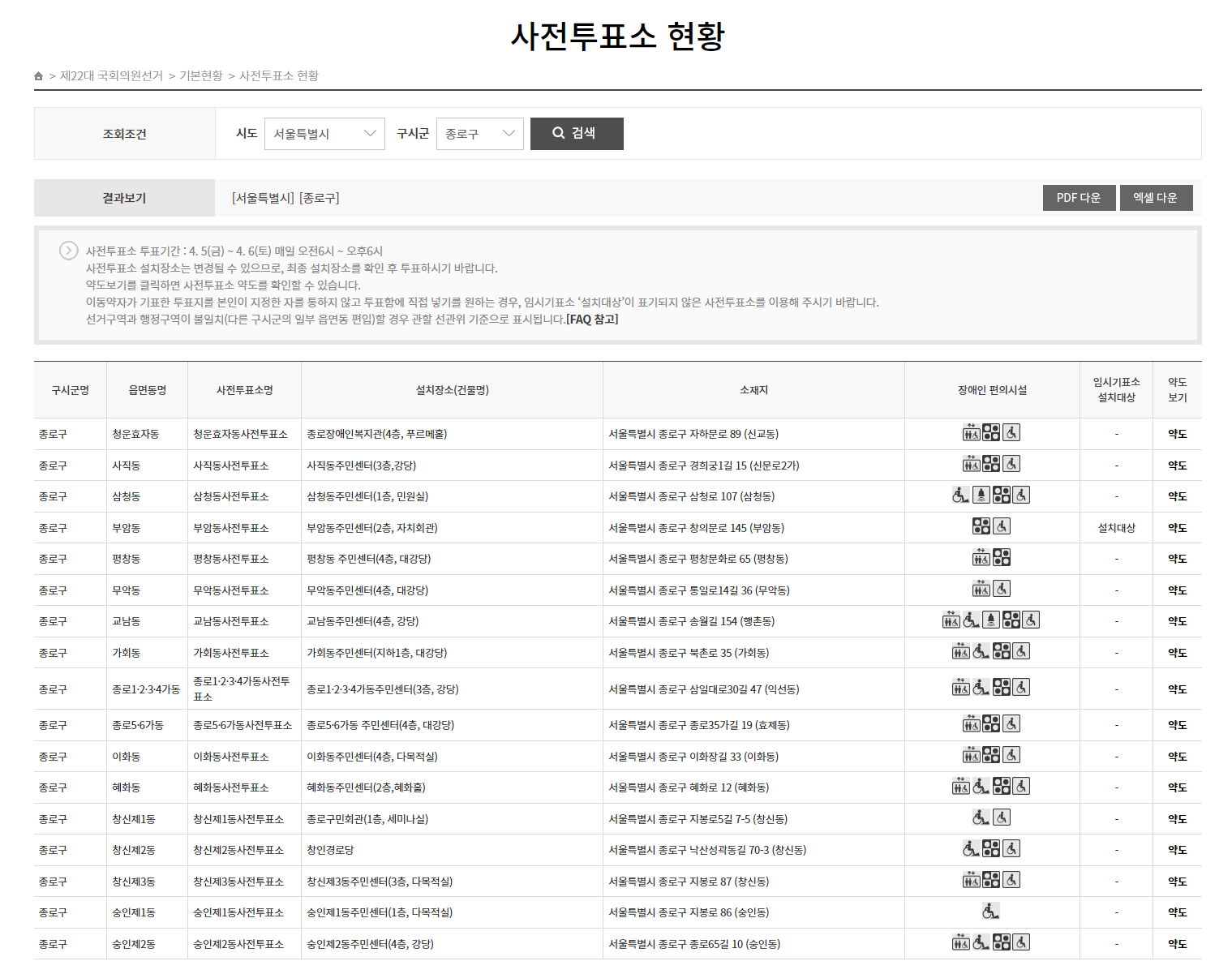Click the wheelchair icon in the 사직동 row
The image size is (1232, 974).
pyautogui.click(x=1011, y=464)
